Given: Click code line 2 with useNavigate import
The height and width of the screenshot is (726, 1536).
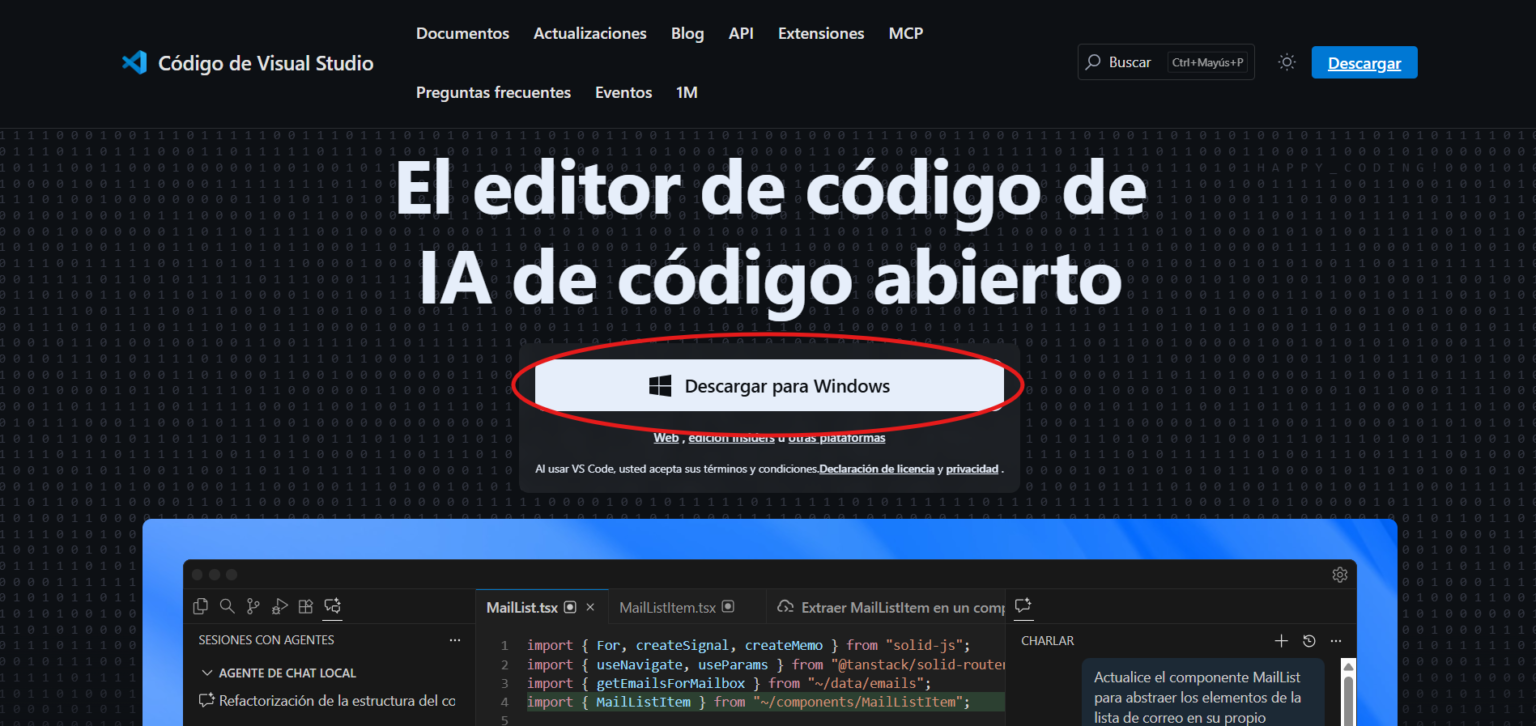Looking at the screenshot, I should (765, 664).
